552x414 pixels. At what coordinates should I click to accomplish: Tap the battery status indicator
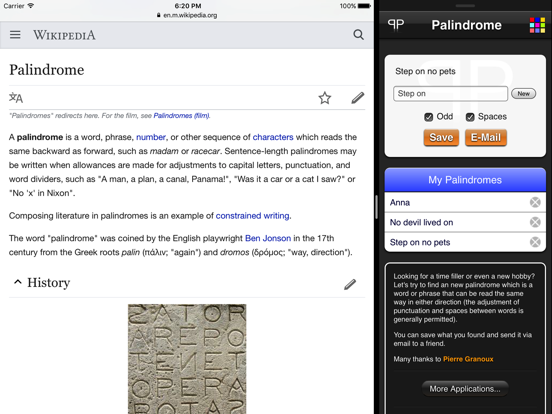364,6
